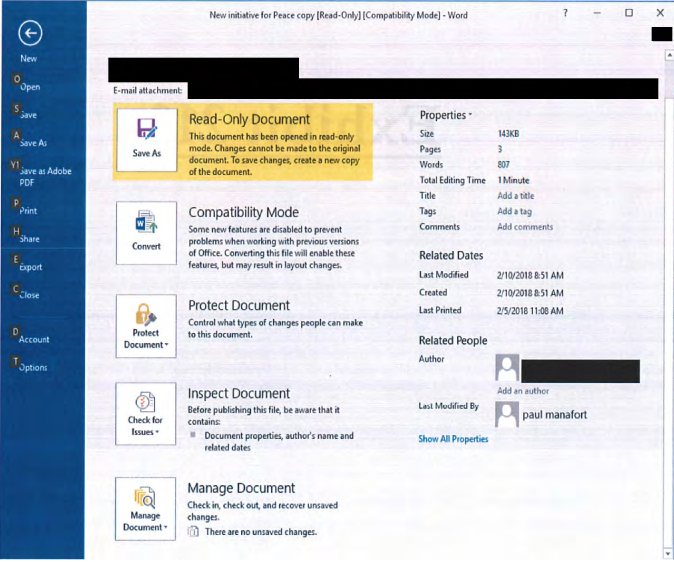This screenshot has height=562, width=674.
Task: Open Word Options
Action: point(33,367)
